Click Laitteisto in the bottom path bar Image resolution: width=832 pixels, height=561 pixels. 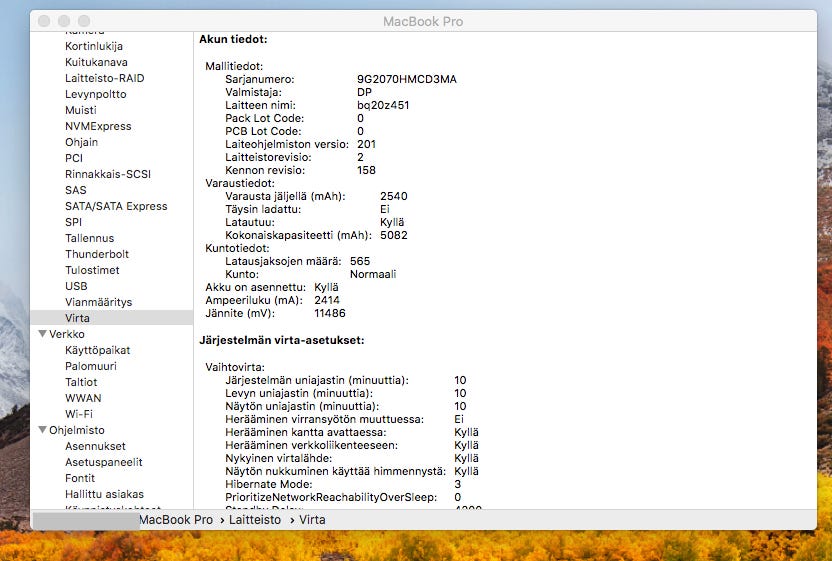point(256,520)
